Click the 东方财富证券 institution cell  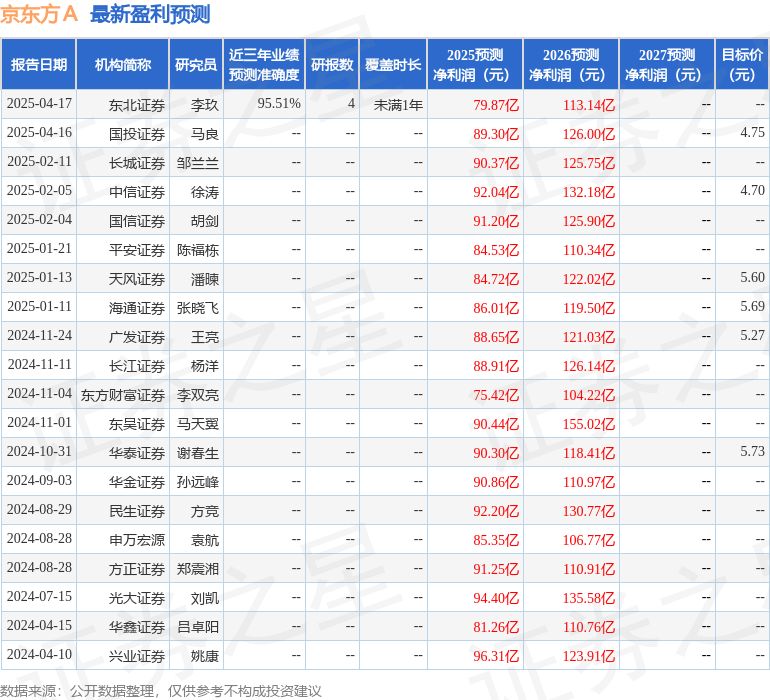tap(123, 395)
